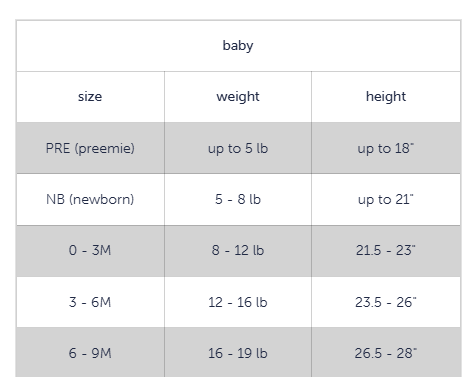Select the weight column header
Image resolution: width=471 pixels, height=377 pixels.
[238, 97]
